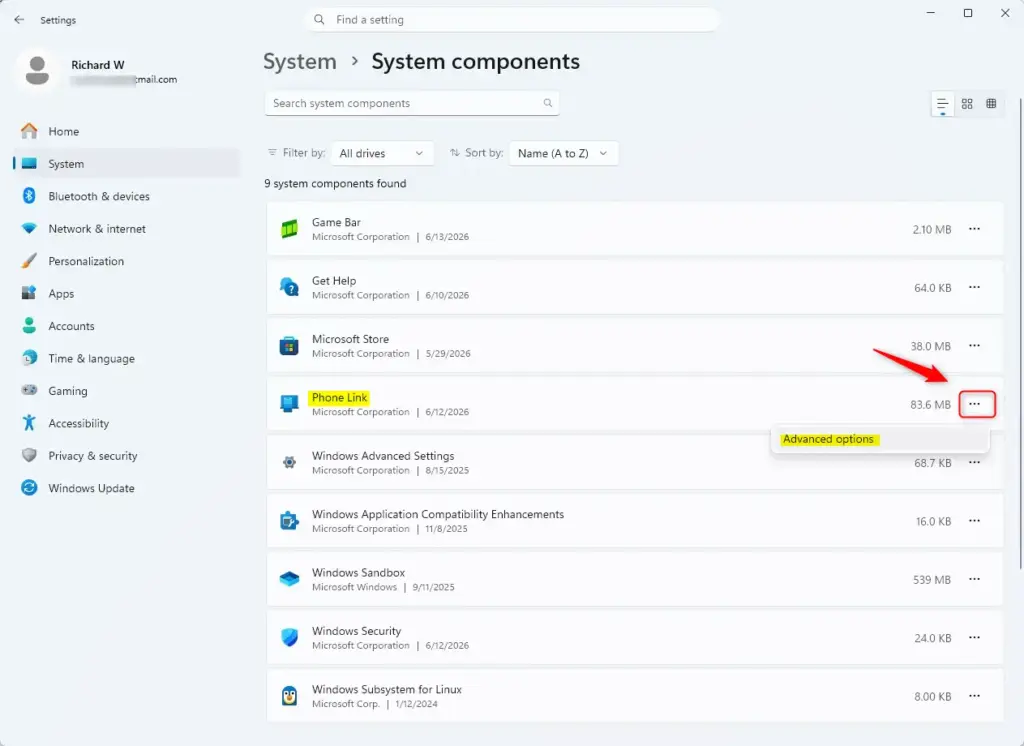Click the 9 system components found text
The width and height of the screenshot is (1024, 746).
(x=335, y=184)
